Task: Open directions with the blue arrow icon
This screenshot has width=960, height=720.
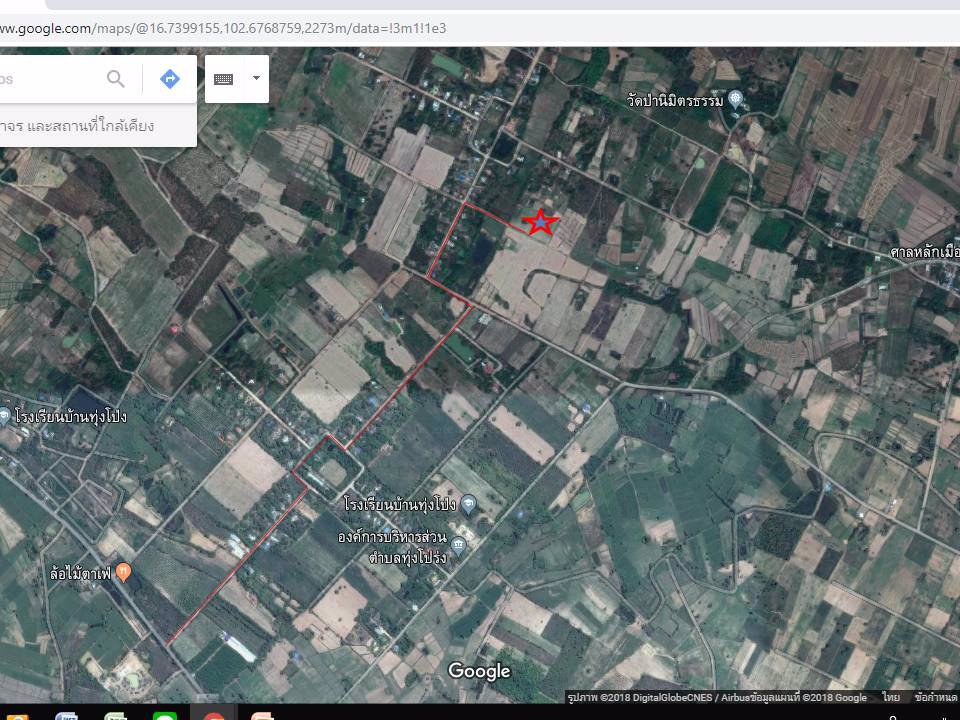Action: click(x=170, y=79)
